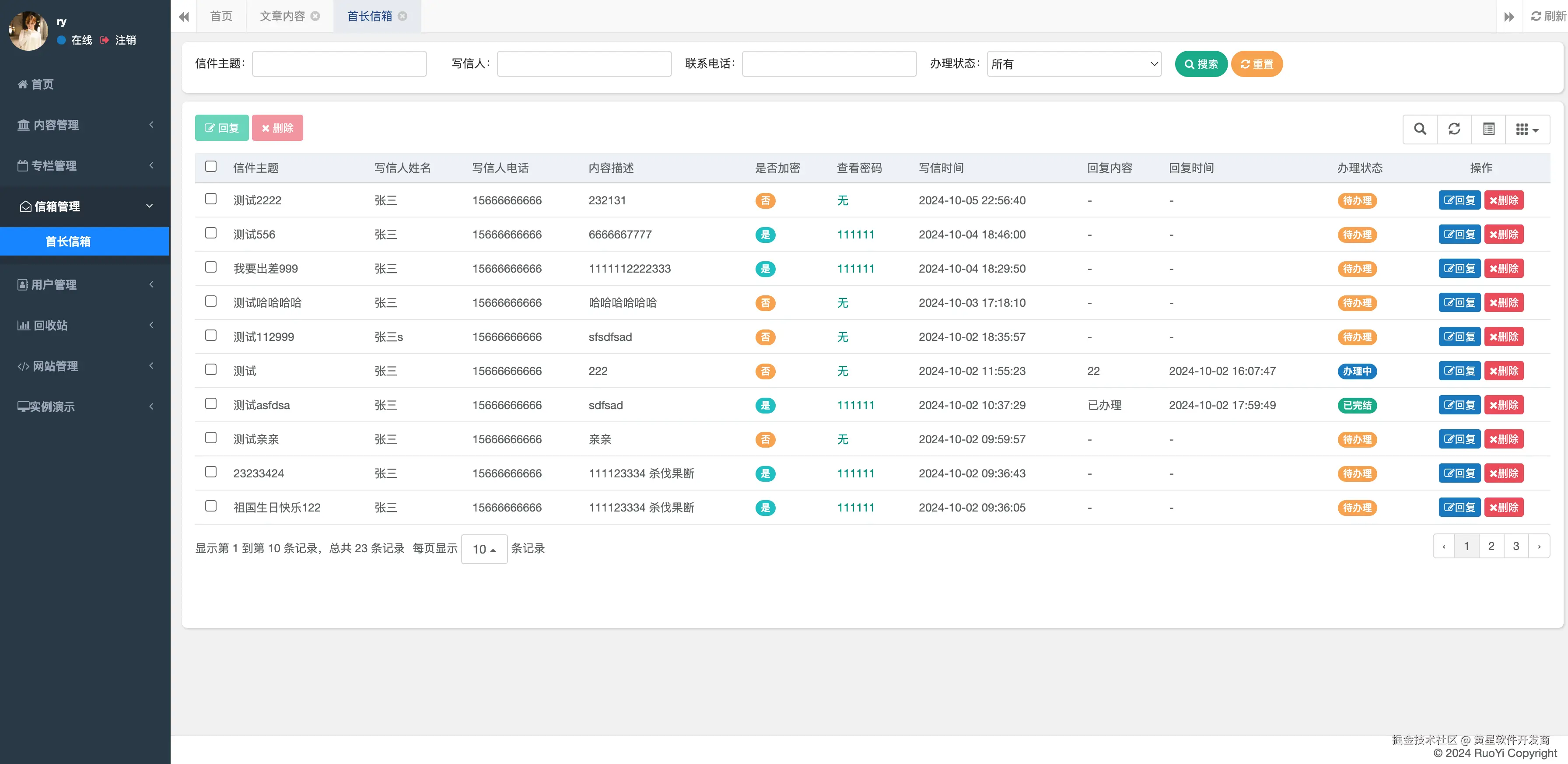This screenshot has height=764, width=1568.
Task: Toggle card view with list icon
Action: [x=1488, y=129]
